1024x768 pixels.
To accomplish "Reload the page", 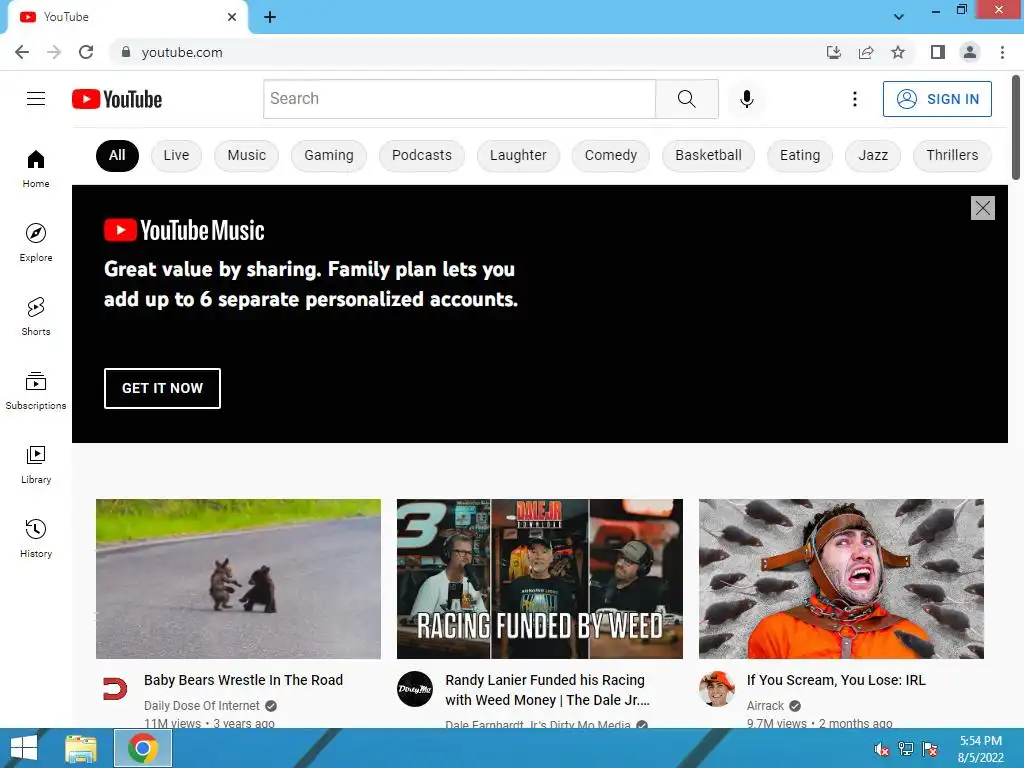I will (x=86, y=52).
